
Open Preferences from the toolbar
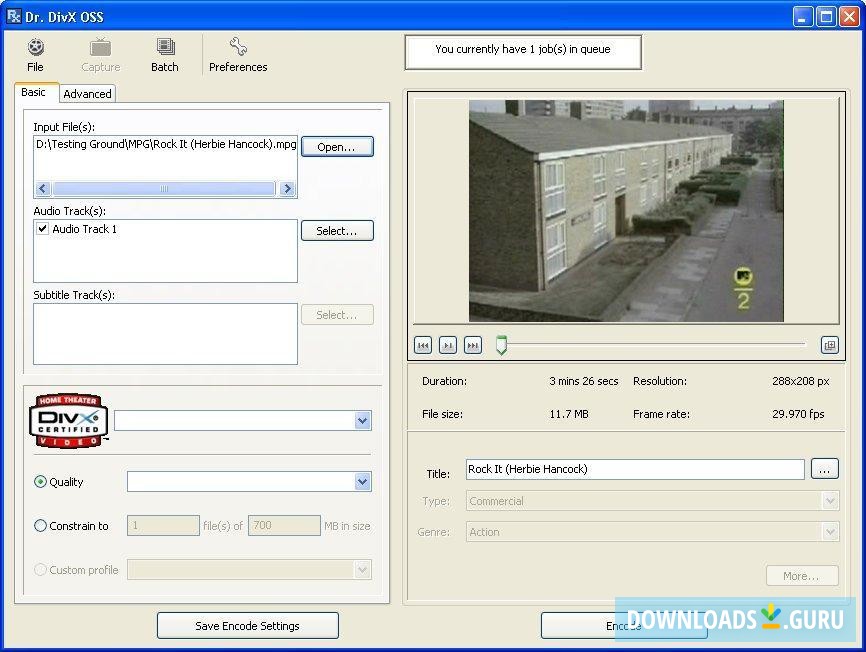click(x=238, y=54)
